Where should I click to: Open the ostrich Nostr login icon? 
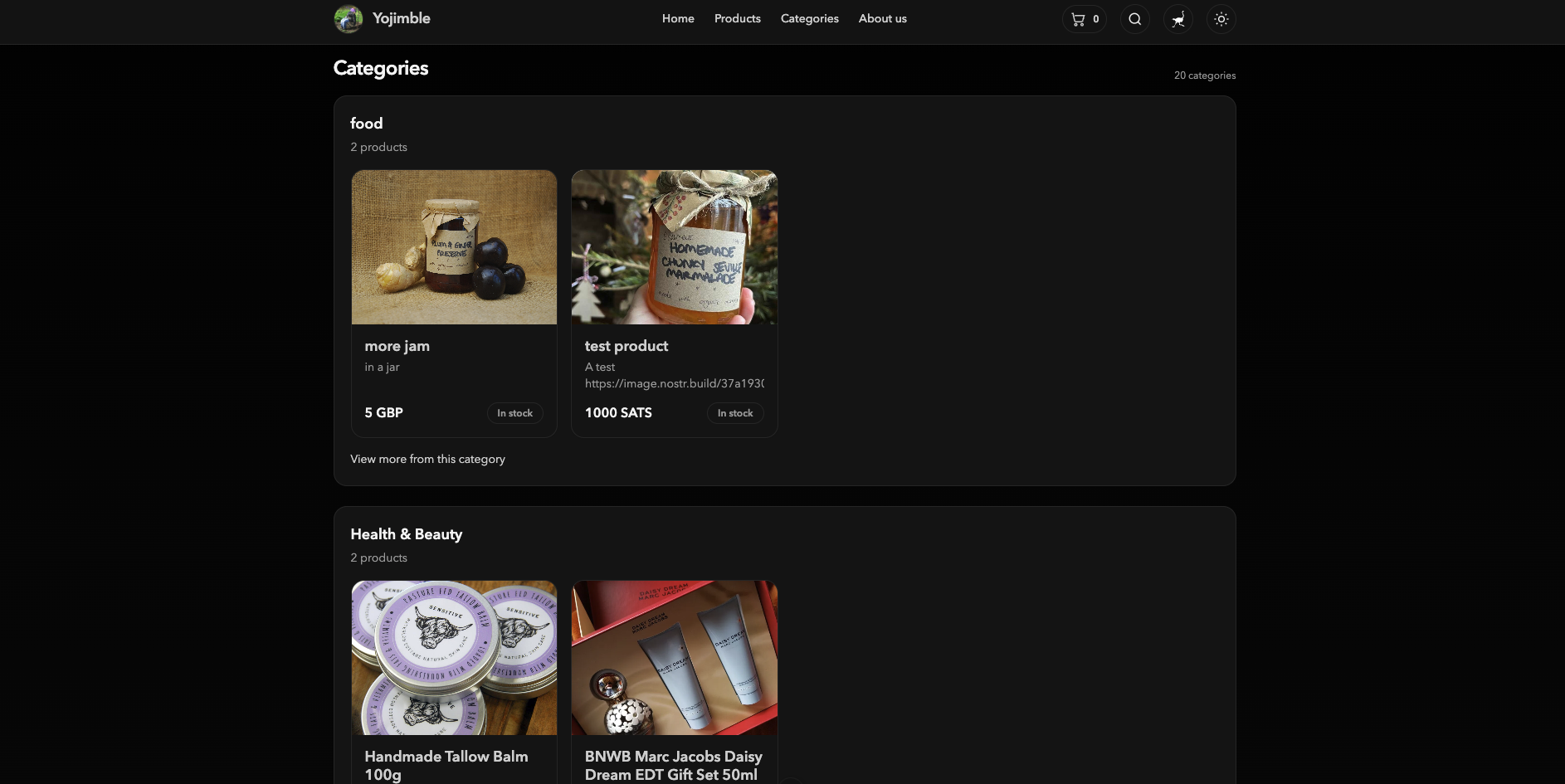click(x=1177, y=19)
